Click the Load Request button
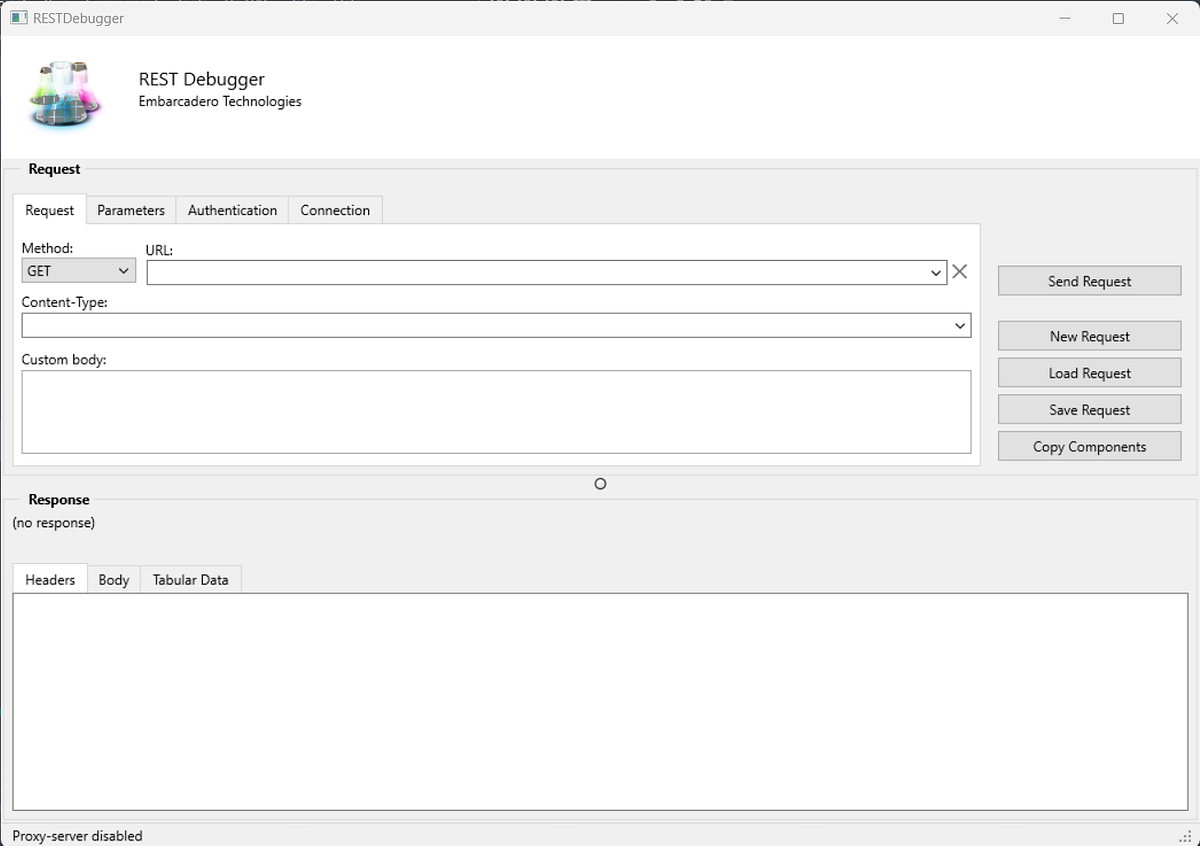The height and width of the screenshot is (846, 1200). coord(1089,372)
